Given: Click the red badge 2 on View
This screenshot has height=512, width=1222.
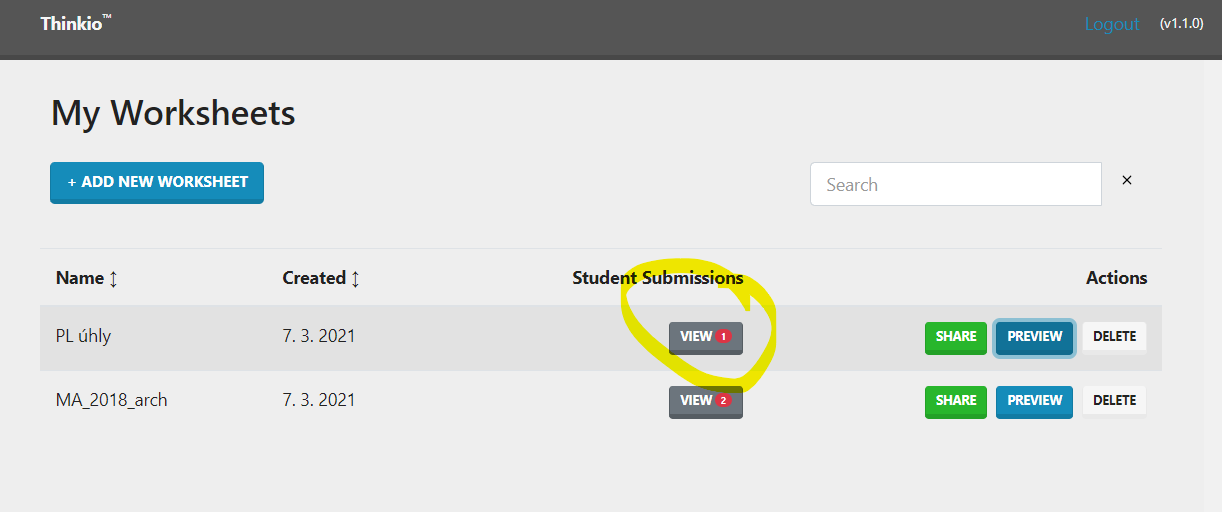Looking at the screenshot, I should pyautogui.click(x=724, y=401).
